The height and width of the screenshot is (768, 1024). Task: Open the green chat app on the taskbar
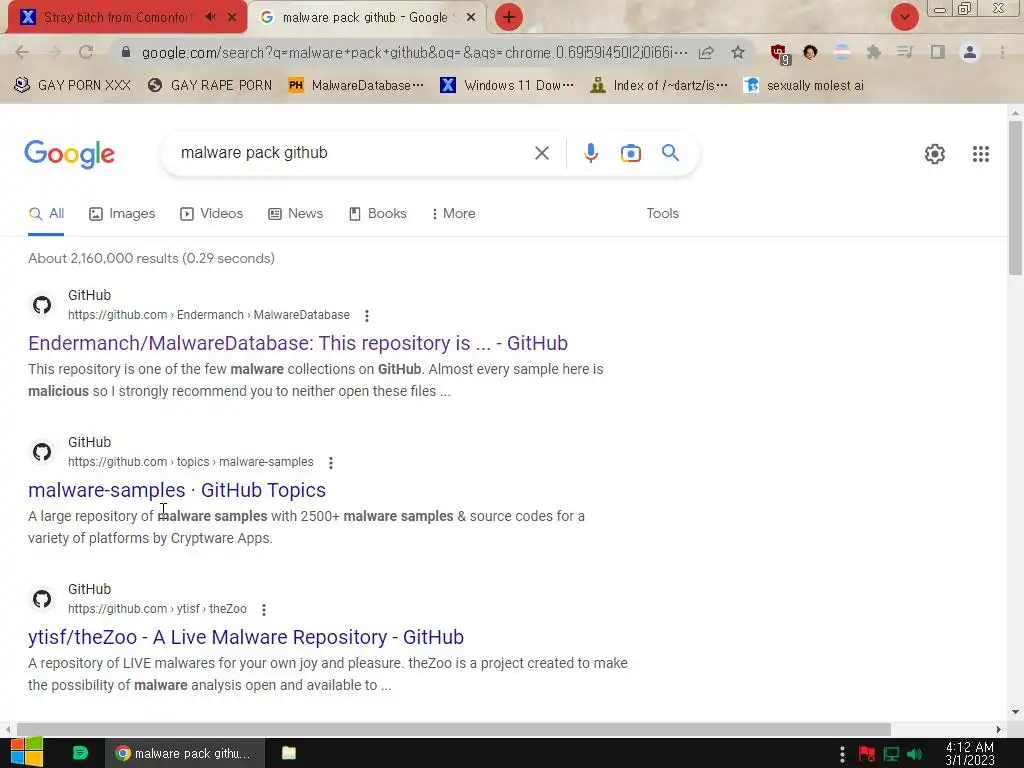point(80,753)
